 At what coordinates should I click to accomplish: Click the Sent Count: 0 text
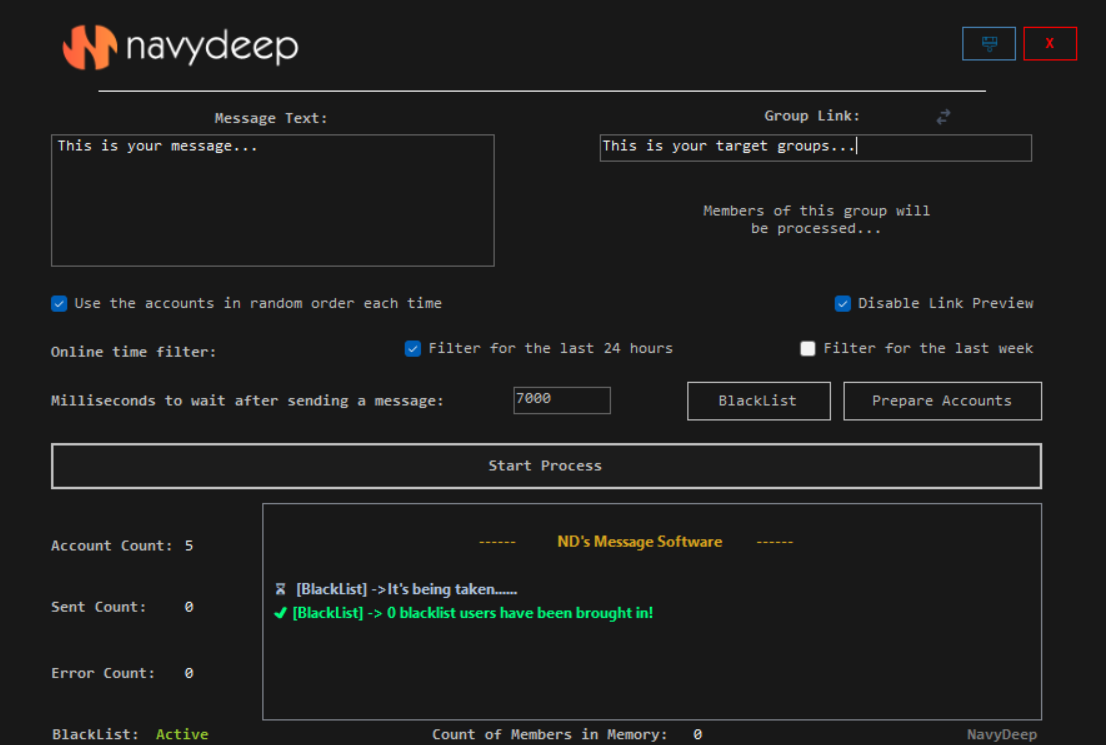click(x=122, y=607)
